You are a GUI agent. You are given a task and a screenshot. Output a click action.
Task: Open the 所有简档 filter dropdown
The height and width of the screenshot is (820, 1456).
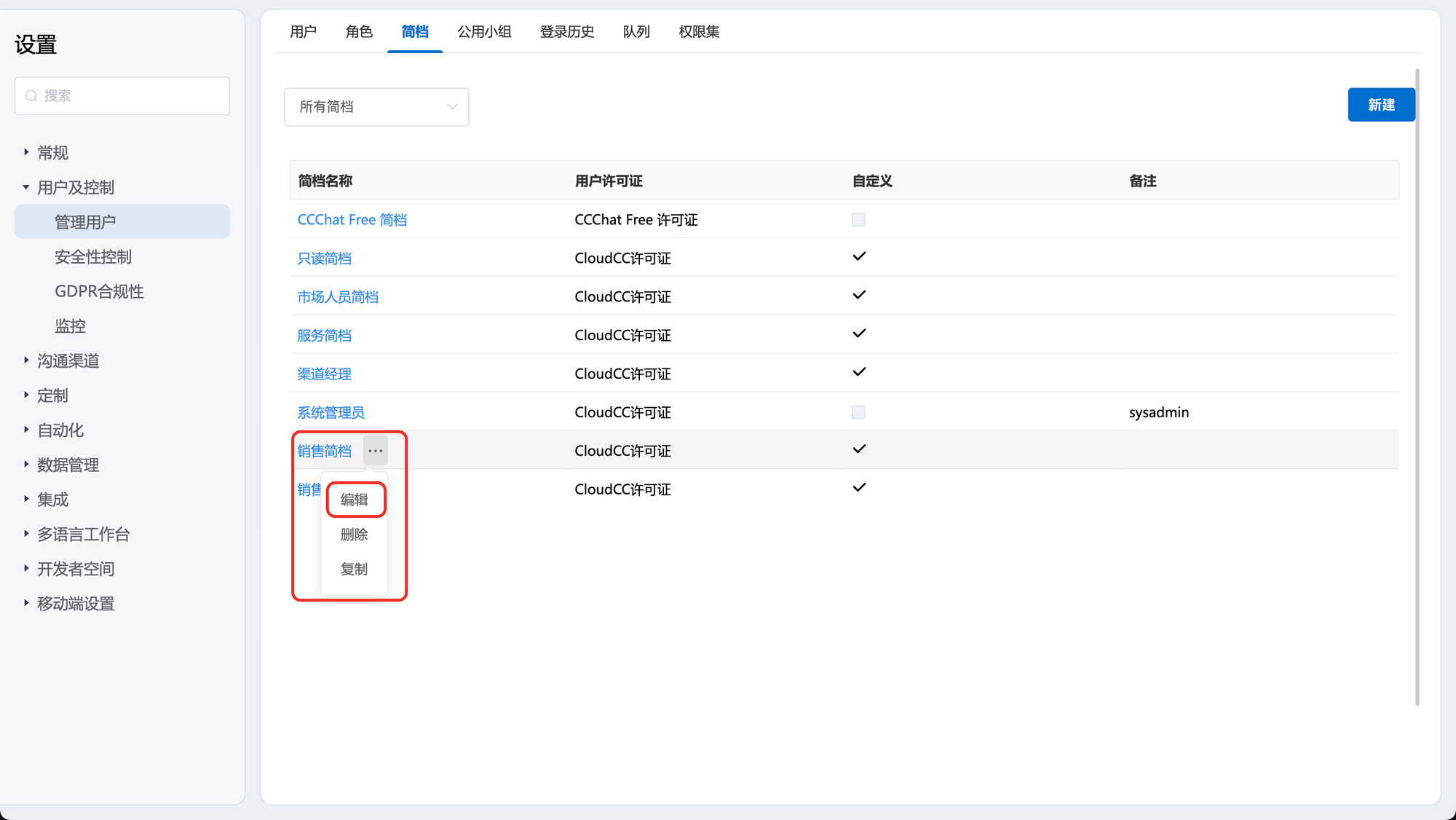pyautogui.click(x=376, y=107)
